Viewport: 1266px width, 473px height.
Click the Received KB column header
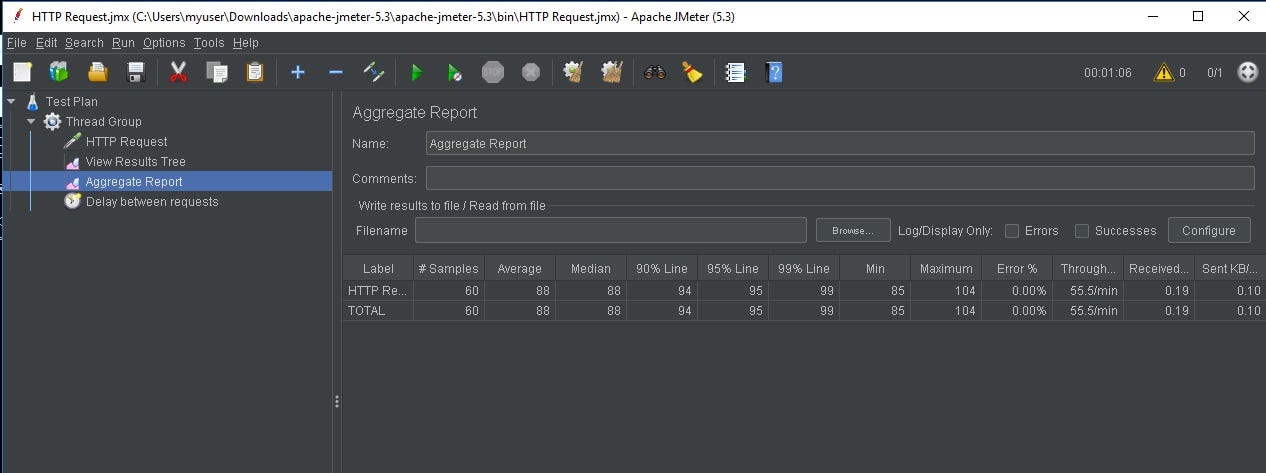click(1159, 268)
